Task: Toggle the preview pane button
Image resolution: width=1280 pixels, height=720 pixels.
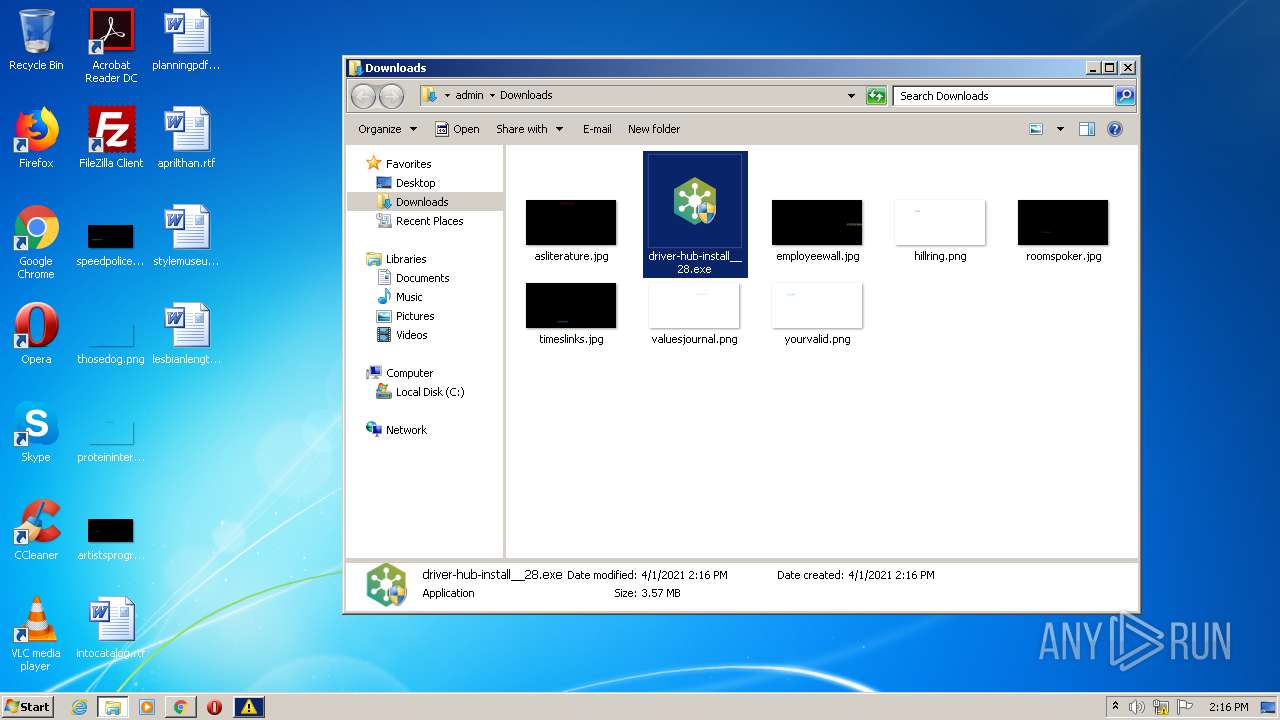Action: 1087,129
